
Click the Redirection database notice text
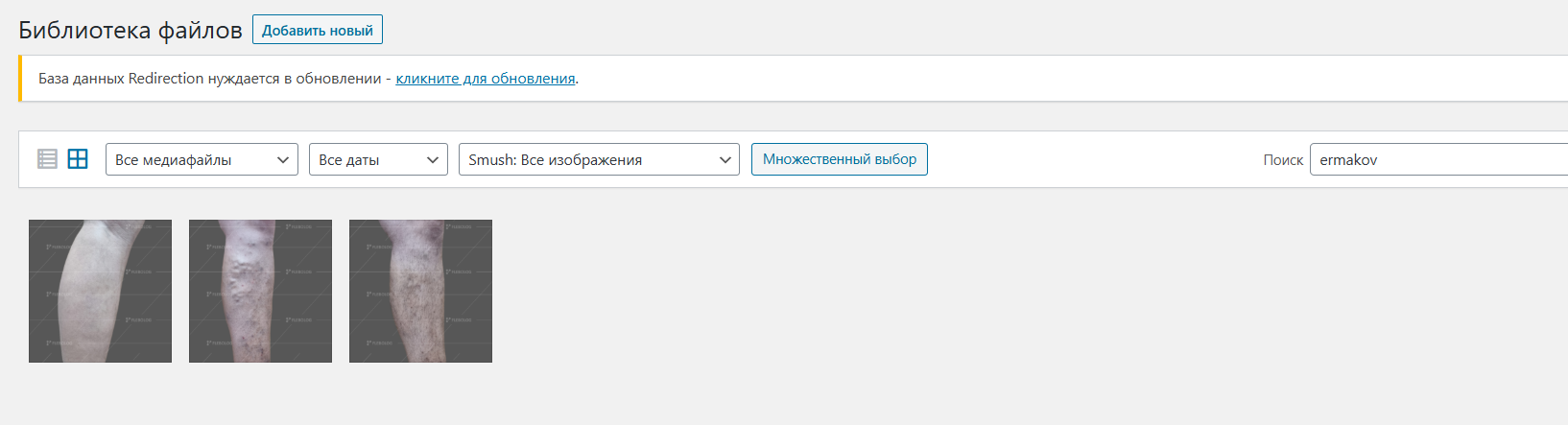click(x=209, y=79)
